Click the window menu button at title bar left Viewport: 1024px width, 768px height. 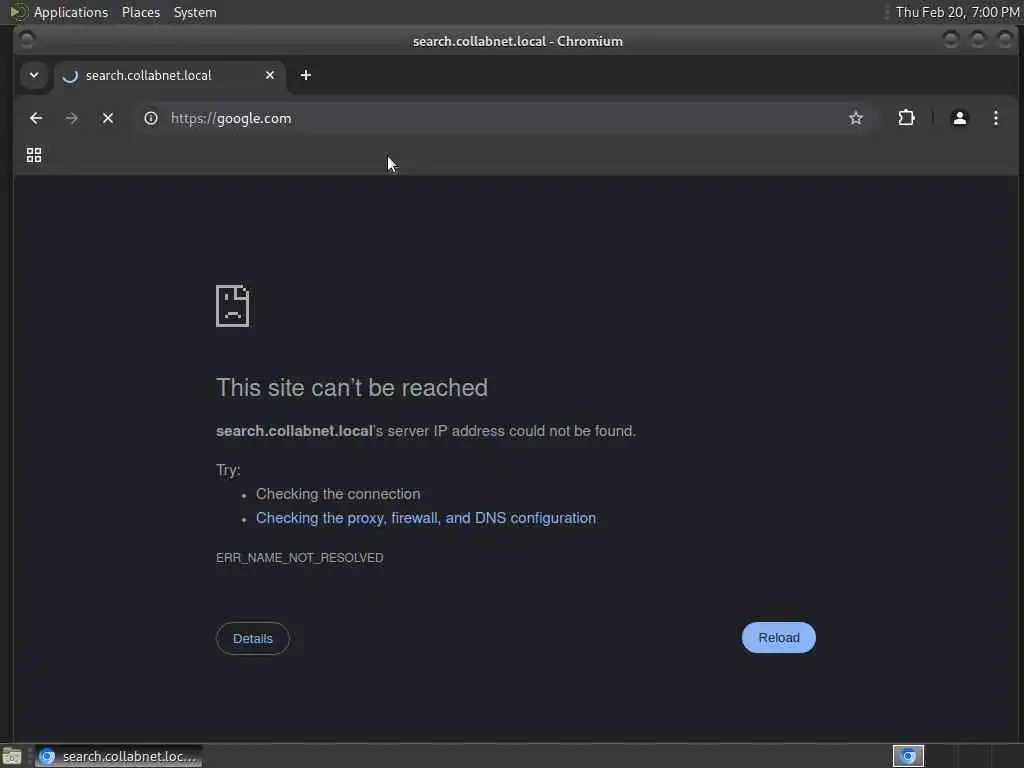click(27, 40)
